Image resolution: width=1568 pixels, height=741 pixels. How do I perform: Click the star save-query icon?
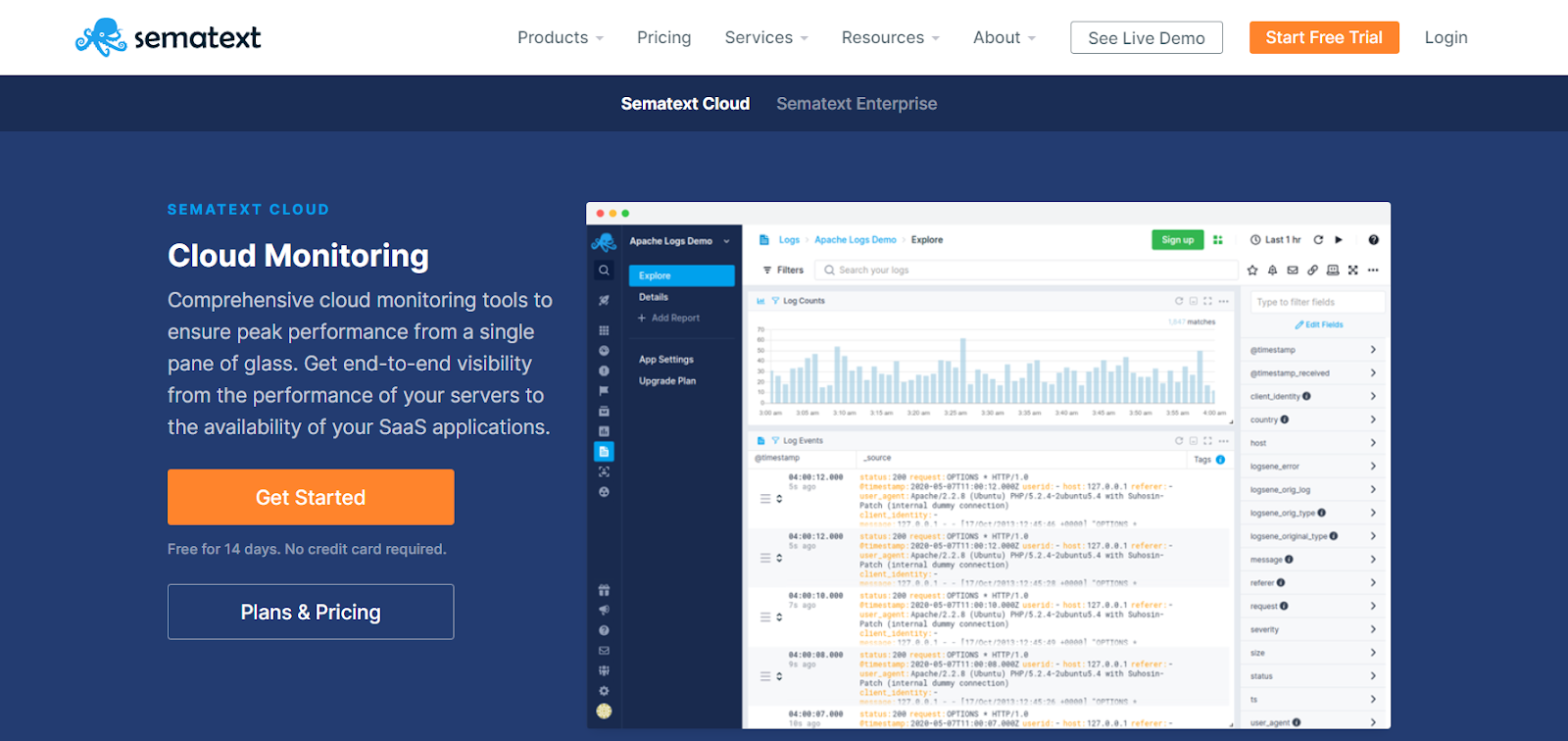pyautogui.click(x=1252, y=271)
